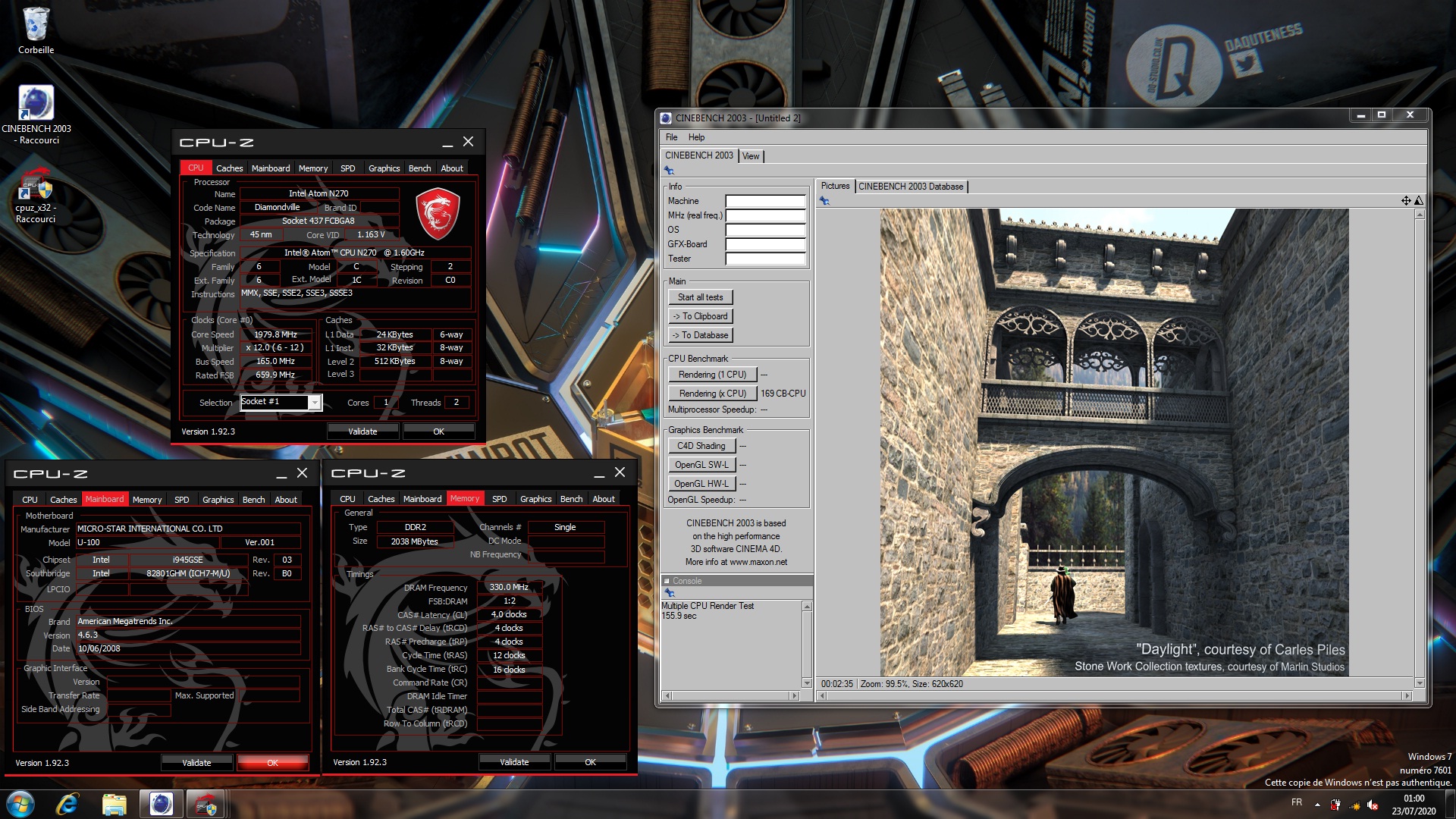Screen dimensions: 1456x819
Task: Open the CINEBENCH 2003 Database tab
Action: pyautogui.click(x=911, y=187)
